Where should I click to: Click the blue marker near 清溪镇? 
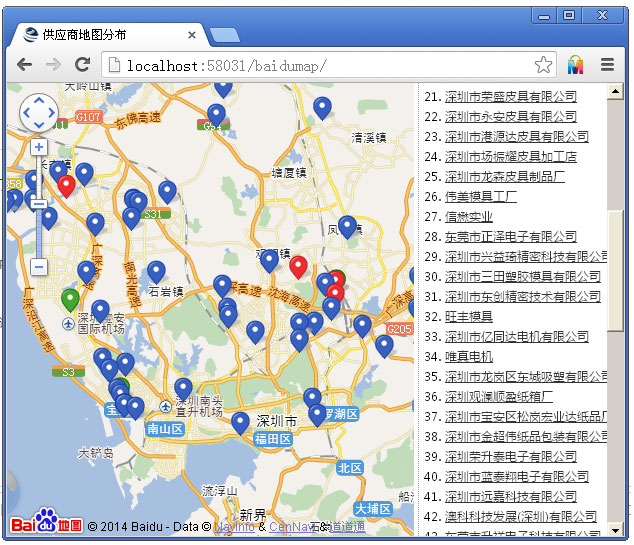[322, 108]
